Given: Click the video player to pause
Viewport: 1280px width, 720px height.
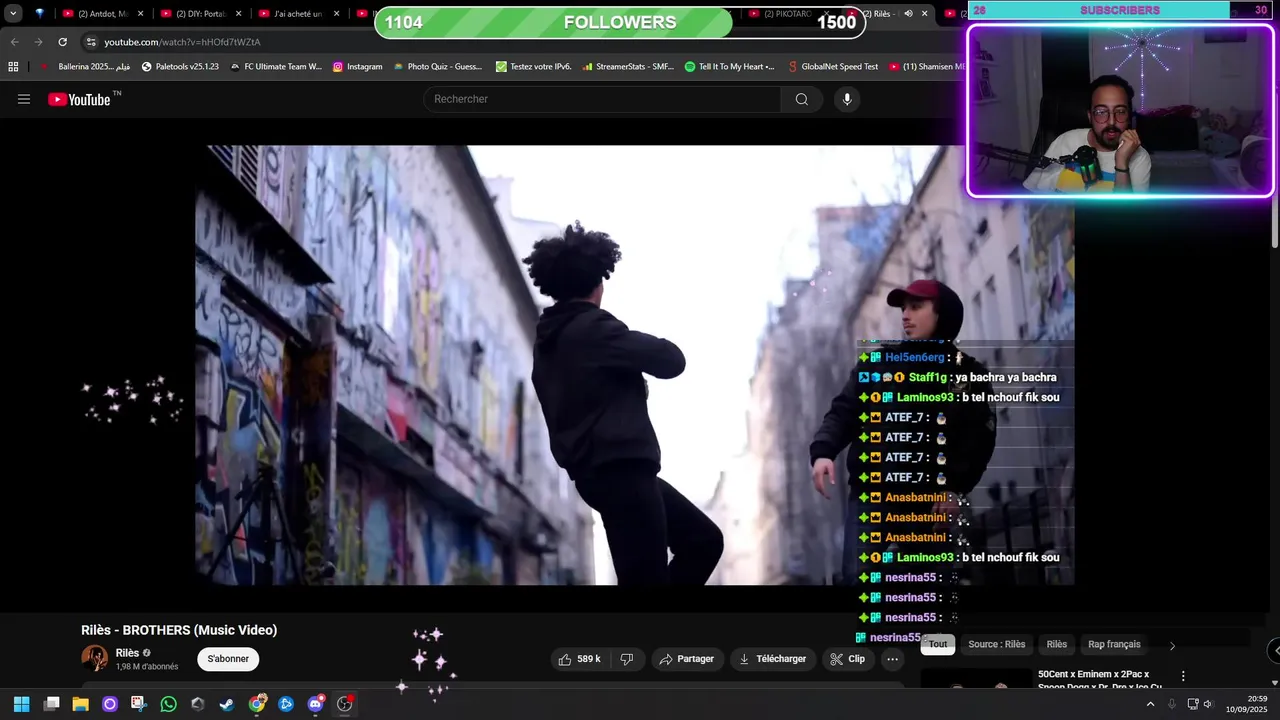Looking at the screenshot, I should [x=634, y=365].
